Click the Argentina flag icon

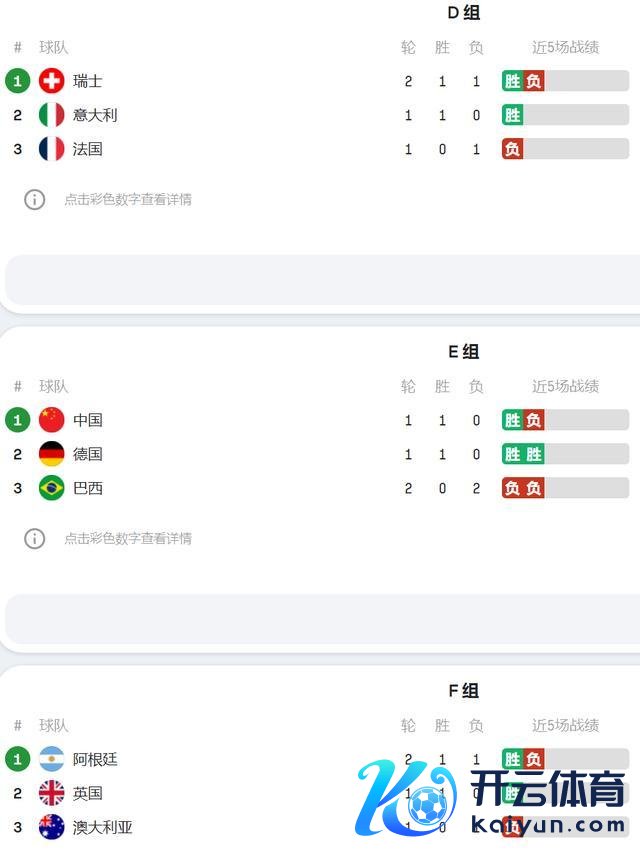click(51, 759)
